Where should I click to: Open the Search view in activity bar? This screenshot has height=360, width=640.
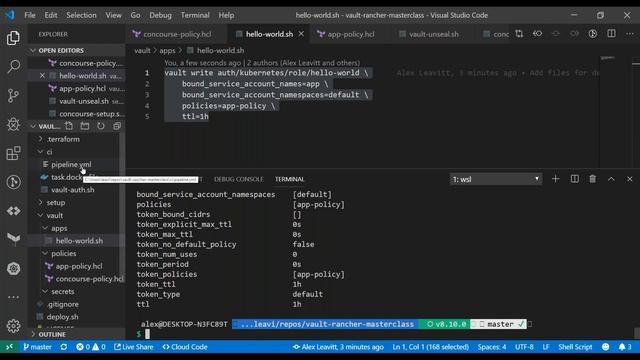(13, 67)
